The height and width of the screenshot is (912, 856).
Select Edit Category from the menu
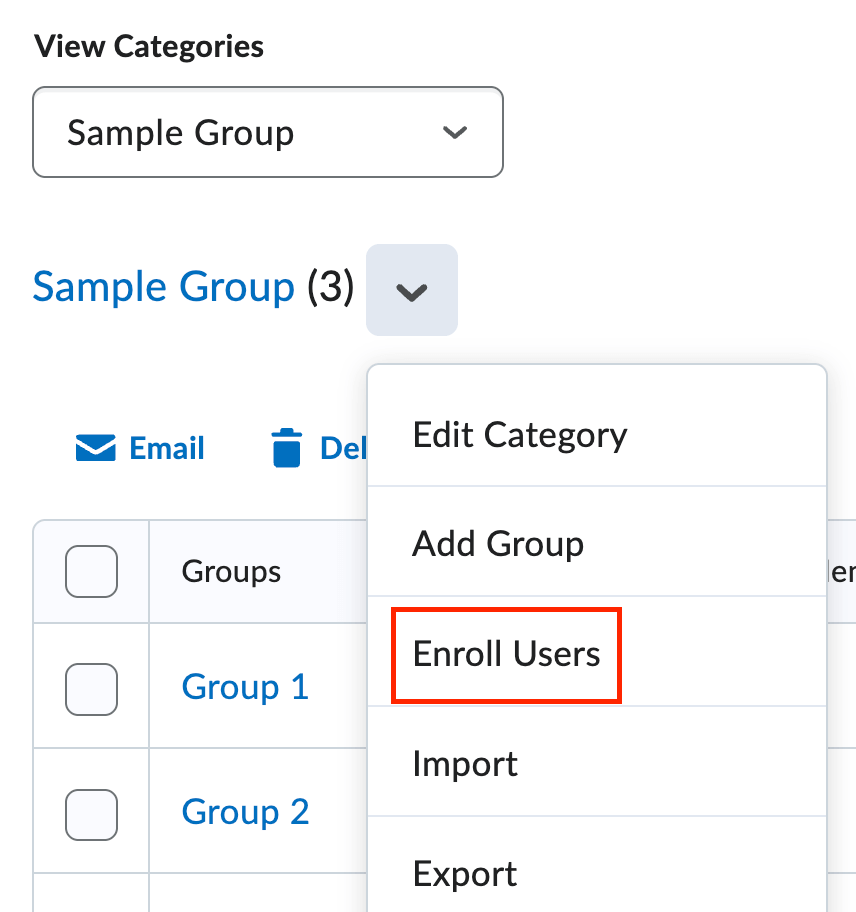coord(519,434)
